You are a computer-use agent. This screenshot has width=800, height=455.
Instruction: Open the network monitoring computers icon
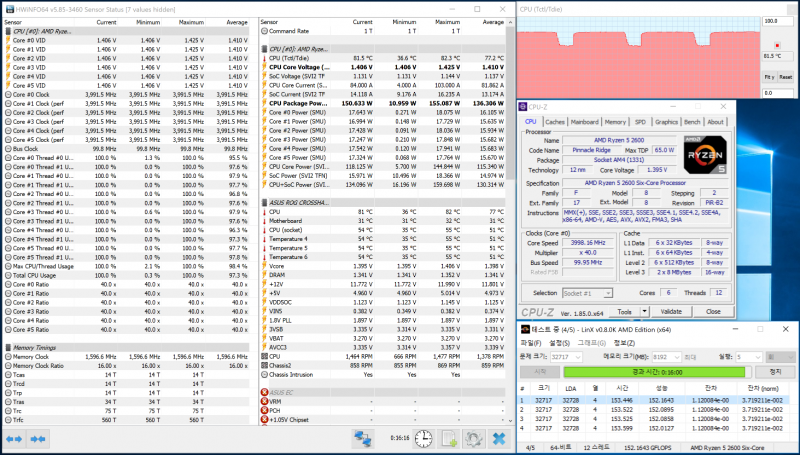363,439
